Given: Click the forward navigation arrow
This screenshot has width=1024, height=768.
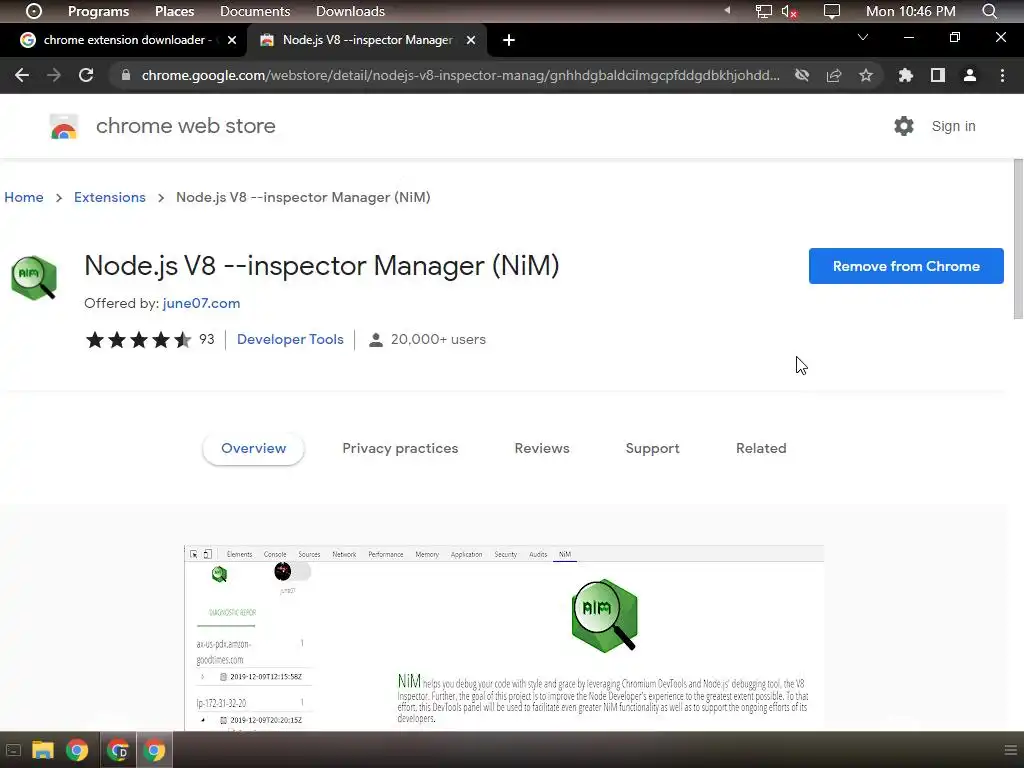Looking at the screenshot, I should pos(54,75).
